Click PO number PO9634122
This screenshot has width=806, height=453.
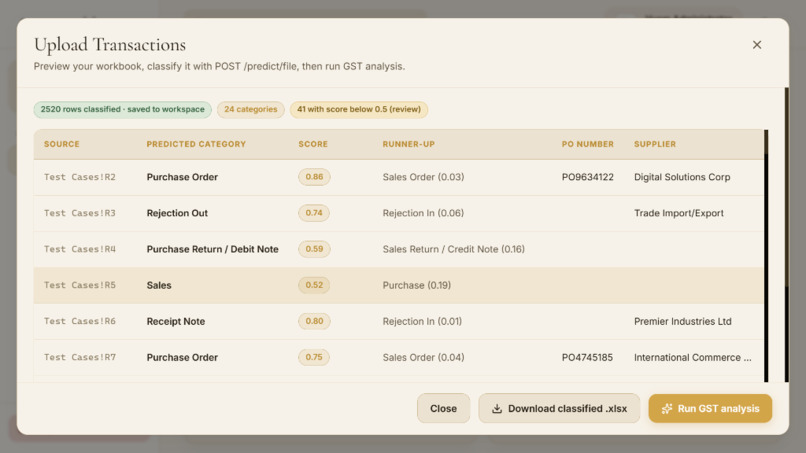588,177
